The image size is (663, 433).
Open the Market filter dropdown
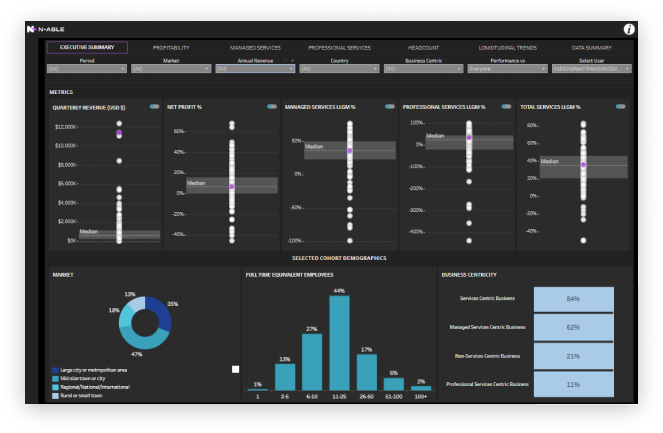click(x=171, y=69)
